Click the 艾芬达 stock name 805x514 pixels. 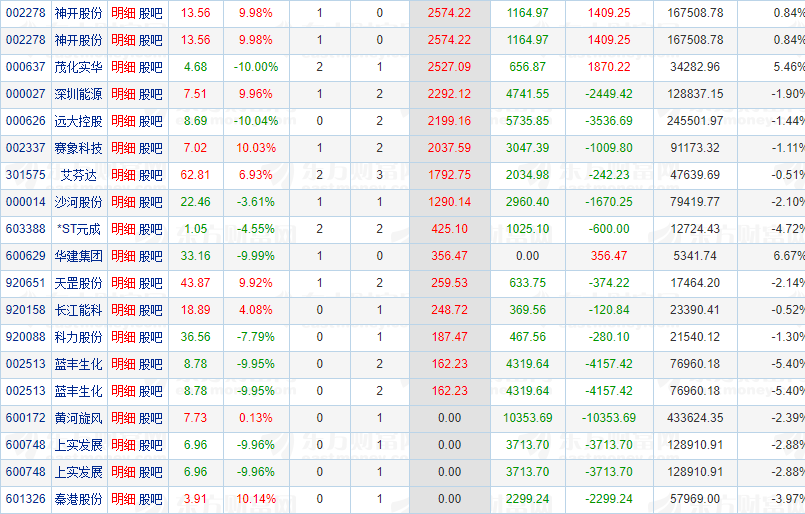click(79, 175)
